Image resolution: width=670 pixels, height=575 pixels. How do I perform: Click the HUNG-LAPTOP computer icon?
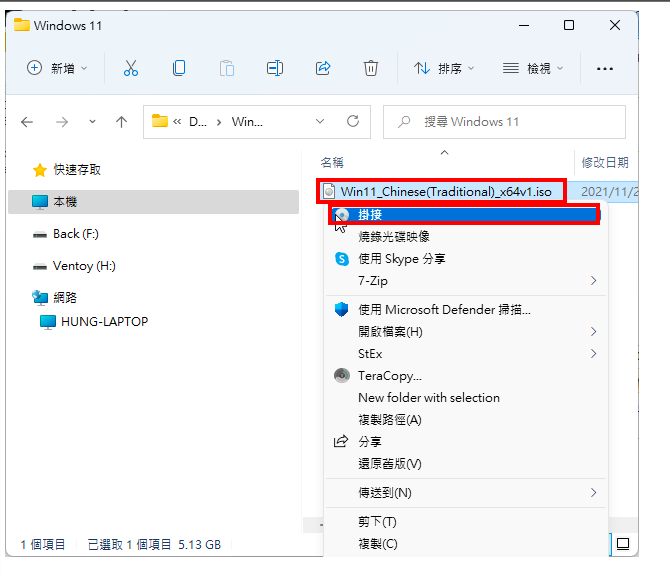click(48, 322)
